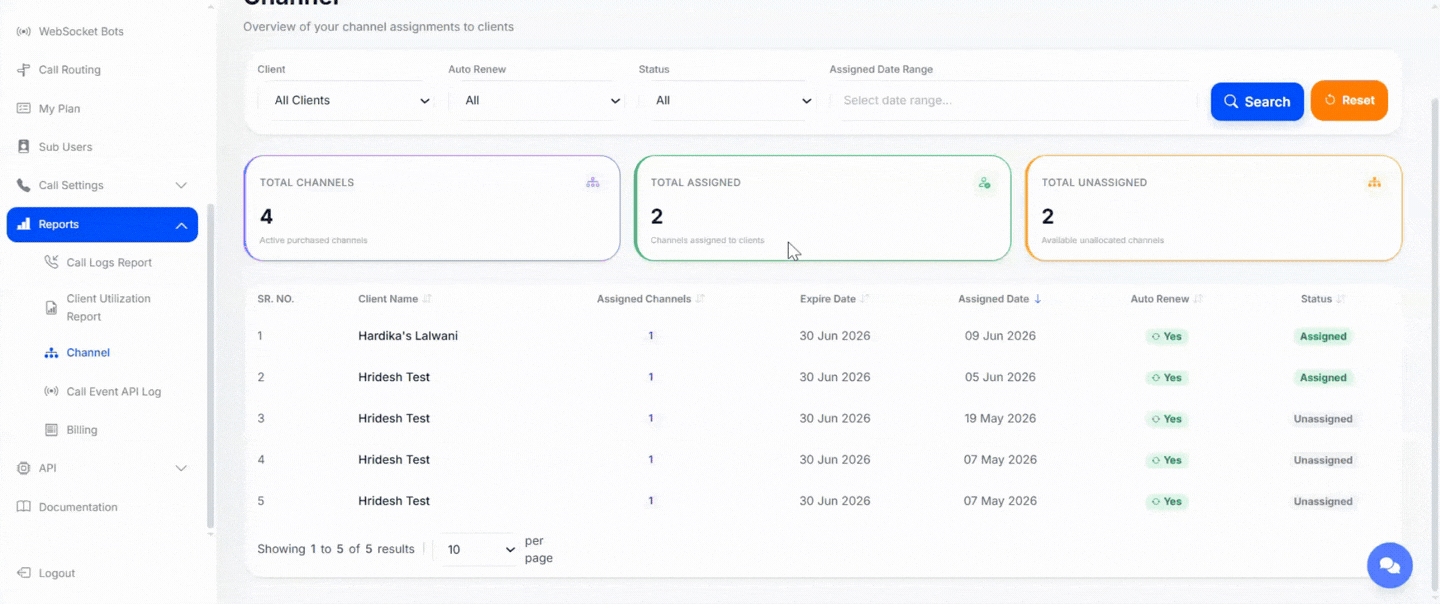Click Auto Renew Yes badge in row 2

(1166, 378)
